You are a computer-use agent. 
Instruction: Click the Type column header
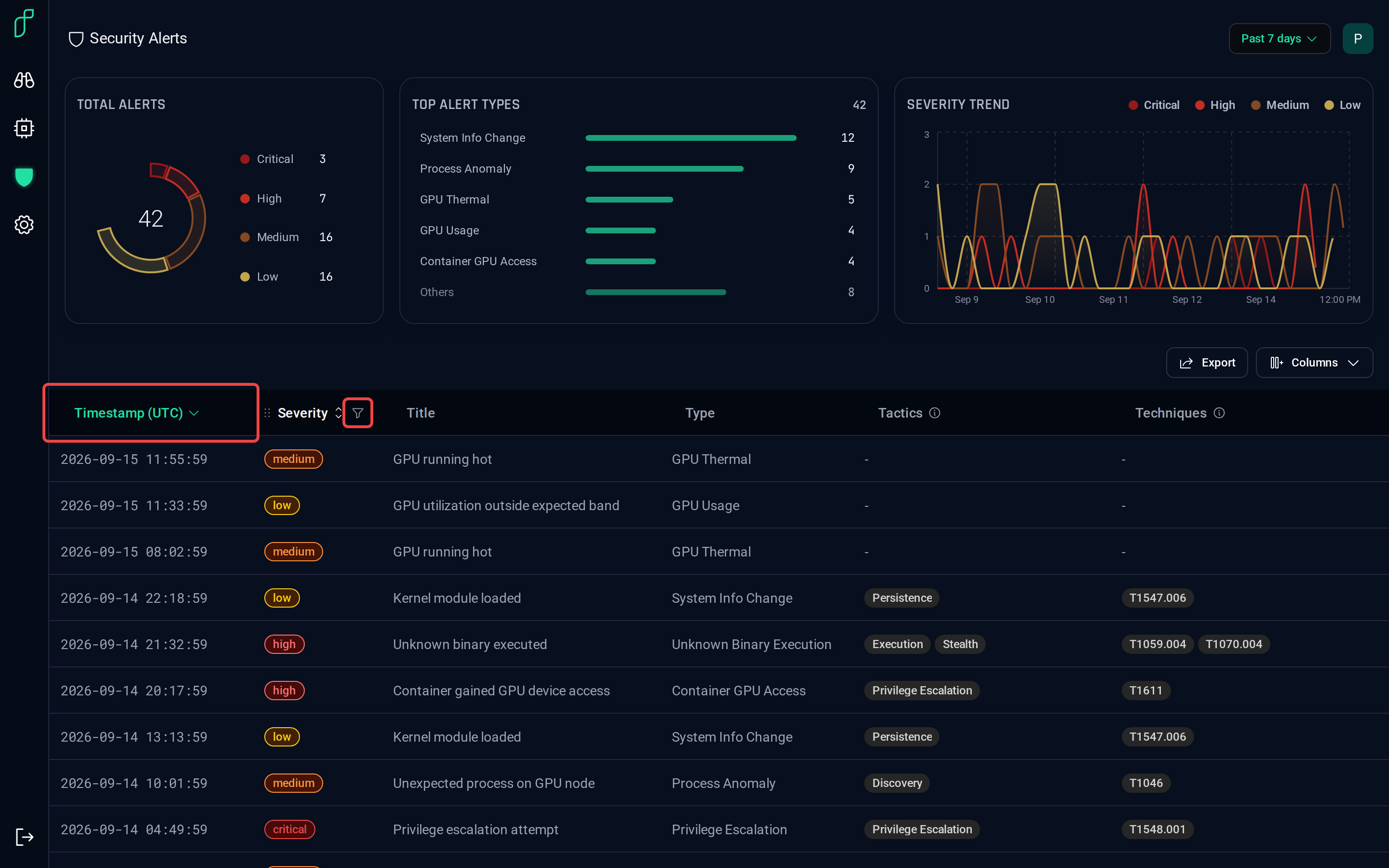[700, 413]
